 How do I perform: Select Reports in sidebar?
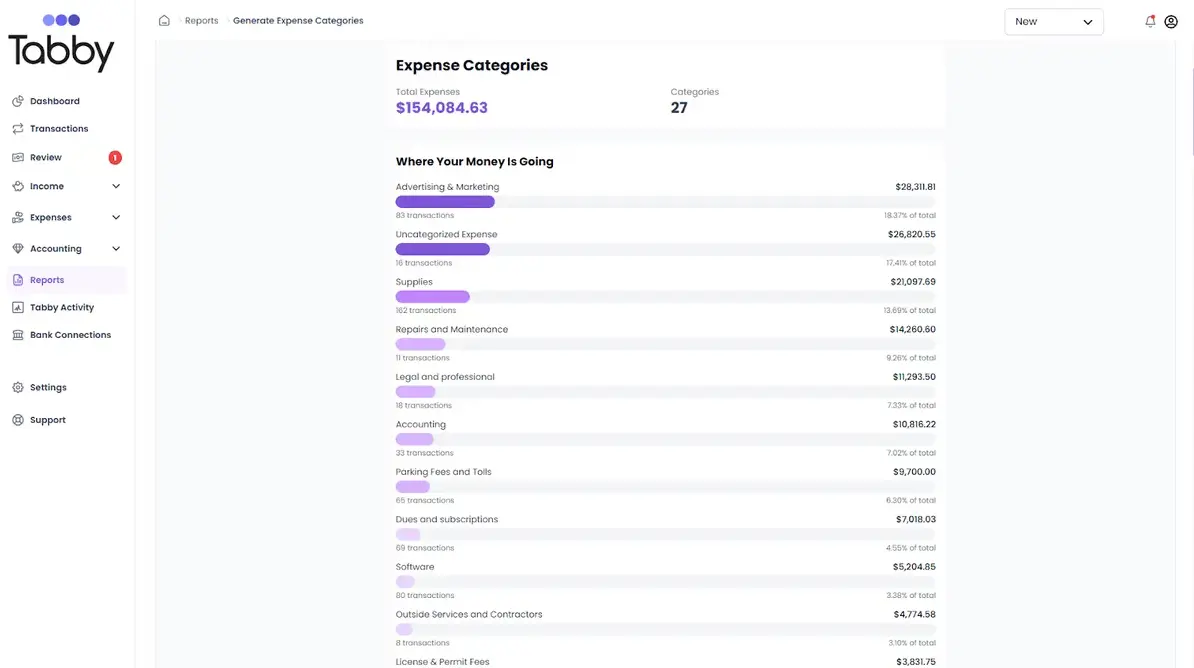point(66,280)
